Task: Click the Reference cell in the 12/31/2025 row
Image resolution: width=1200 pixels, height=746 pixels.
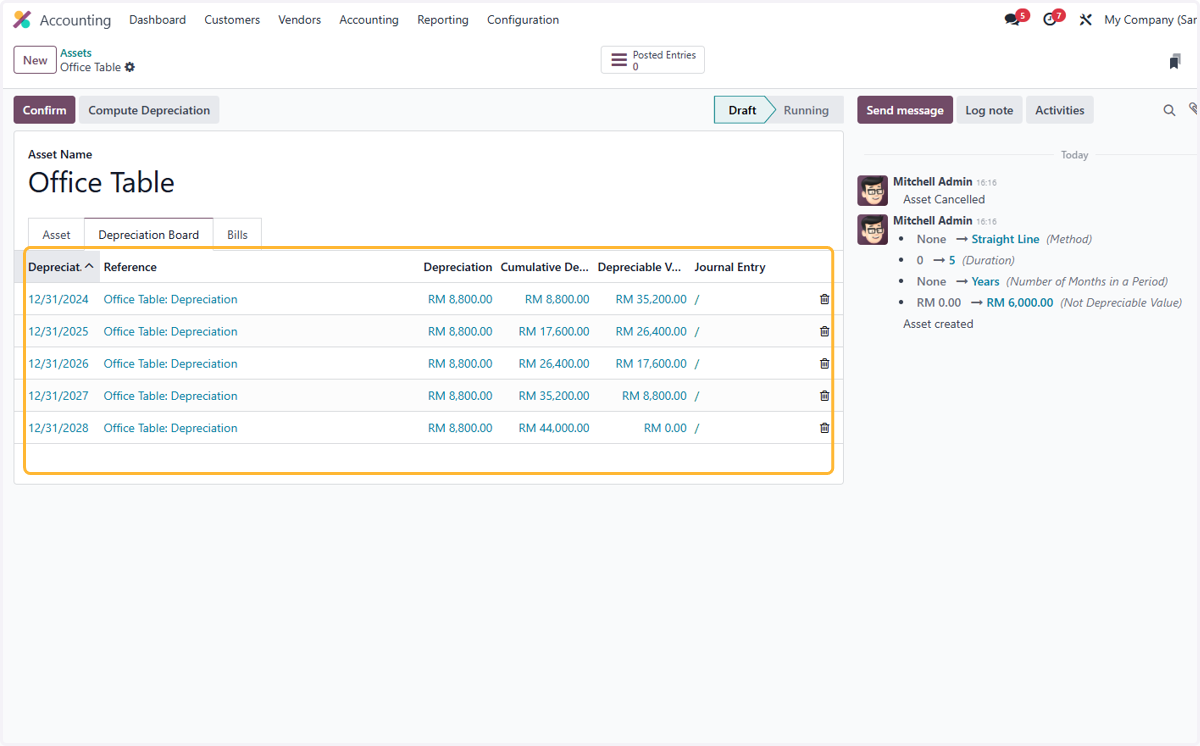Action: coord(171,331)
